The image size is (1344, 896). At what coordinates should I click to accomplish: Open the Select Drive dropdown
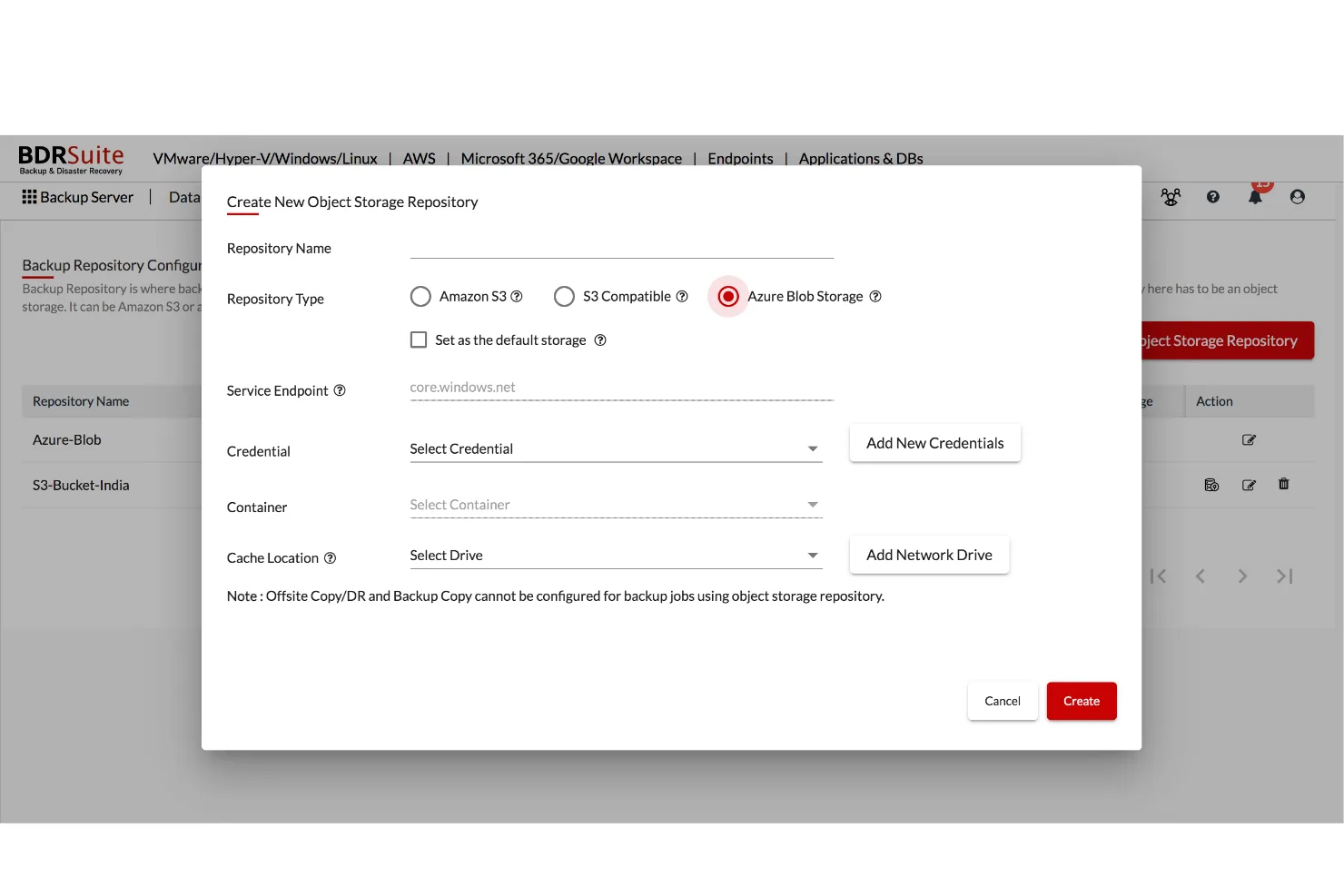pyautogui.click(x=616, y=556)
